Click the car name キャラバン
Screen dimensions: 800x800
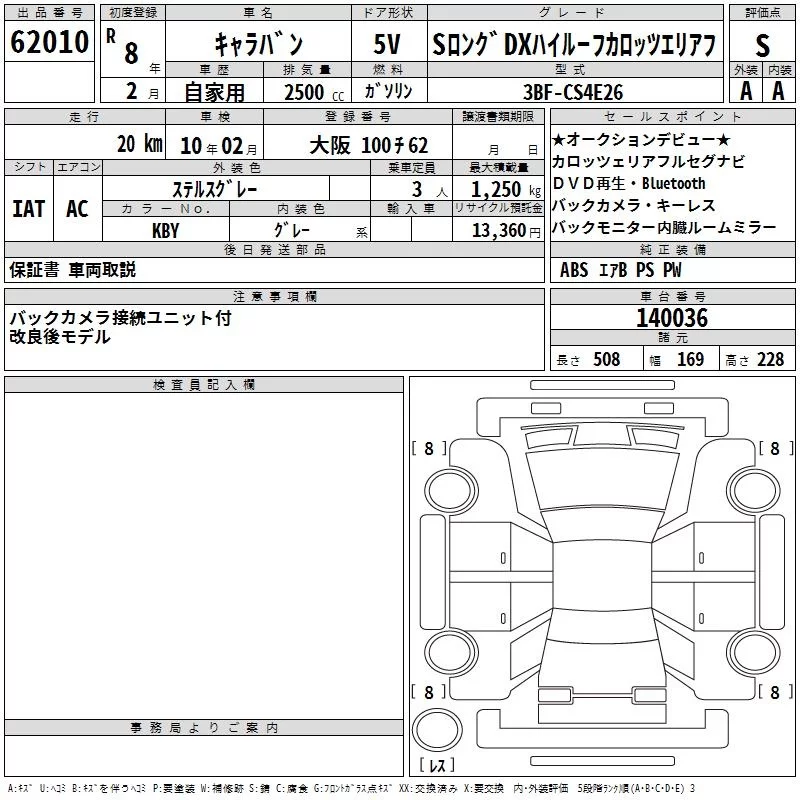coord(258,45)
